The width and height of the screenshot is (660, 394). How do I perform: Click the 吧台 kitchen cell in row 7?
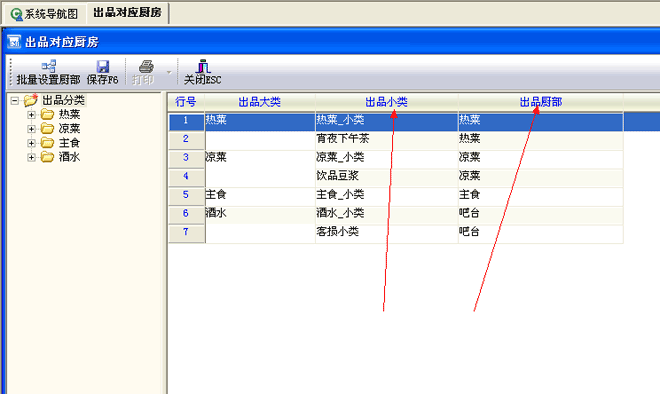(541, 232)
